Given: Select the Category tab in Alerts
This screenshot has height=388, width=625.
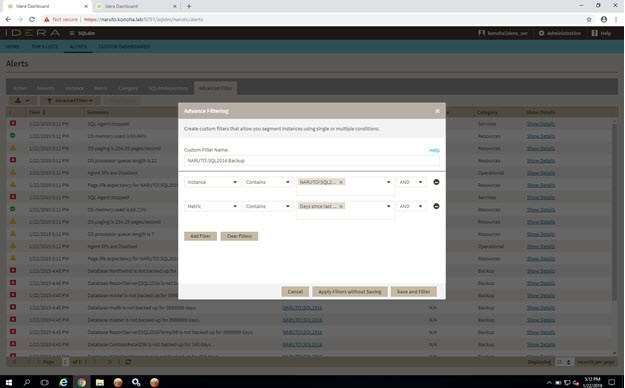Looking at the screenshot, I should pos(128,88).
